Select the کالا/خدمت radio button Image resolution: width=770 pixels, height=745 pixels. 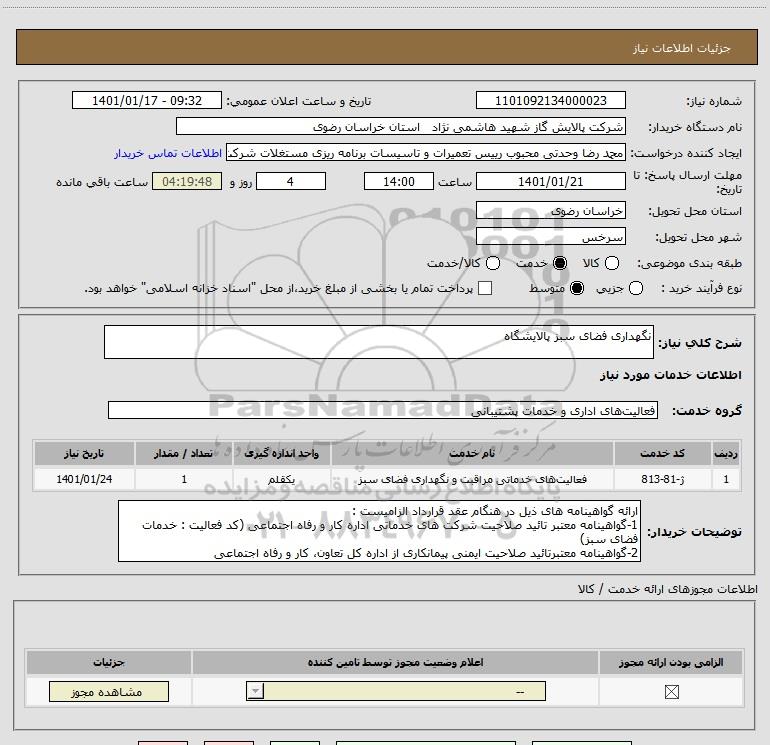coord(493,263)
